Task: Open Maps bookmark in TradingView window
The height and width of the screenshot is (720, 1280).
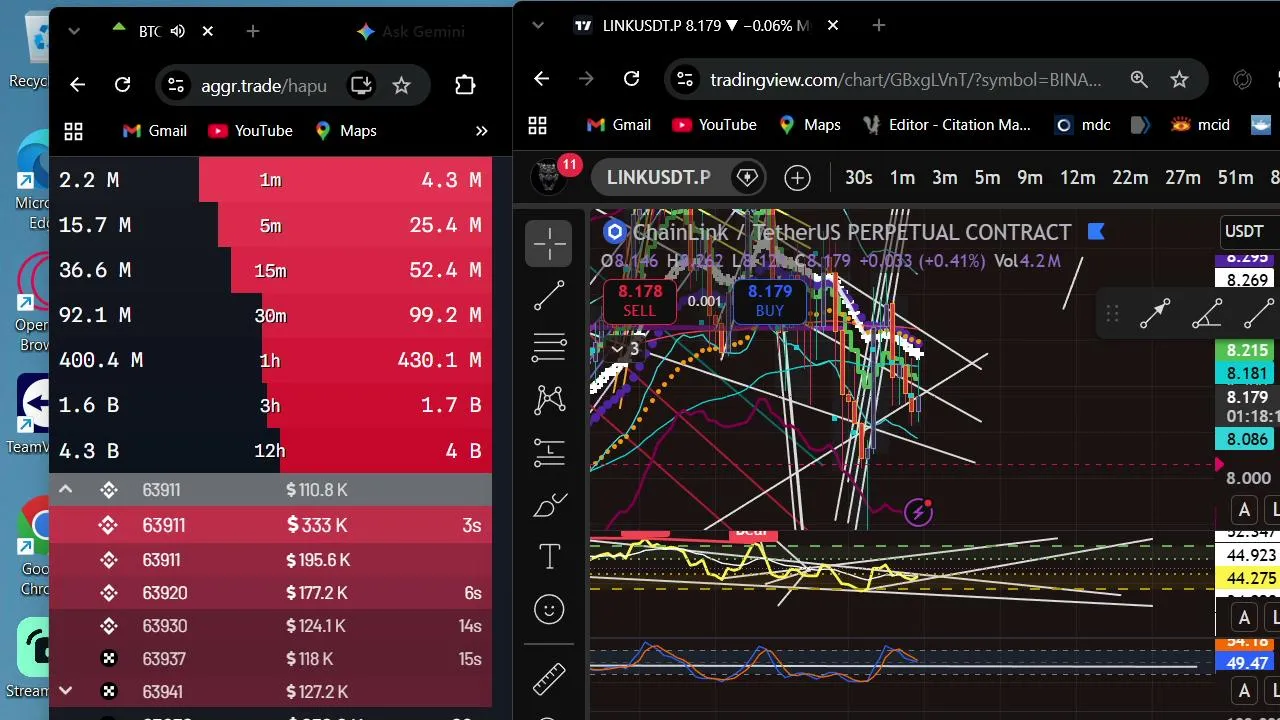Action: click(809, 125)
